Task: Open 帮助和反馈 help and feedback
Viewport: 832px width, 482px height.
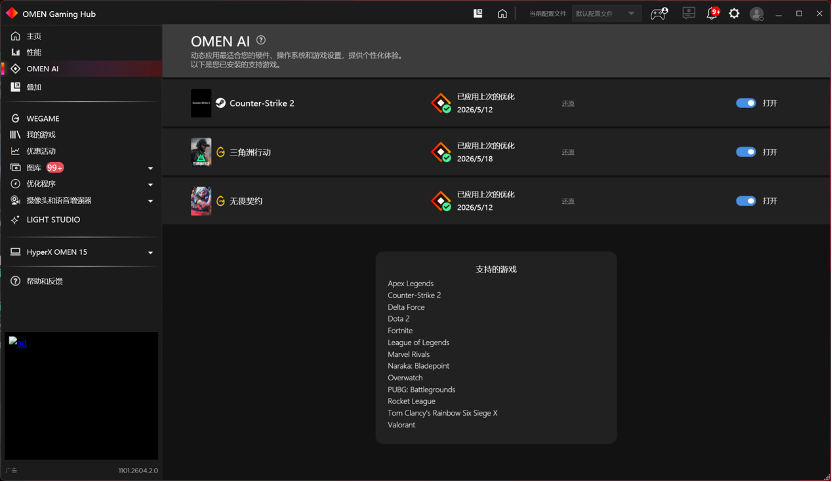Action: 44,281
